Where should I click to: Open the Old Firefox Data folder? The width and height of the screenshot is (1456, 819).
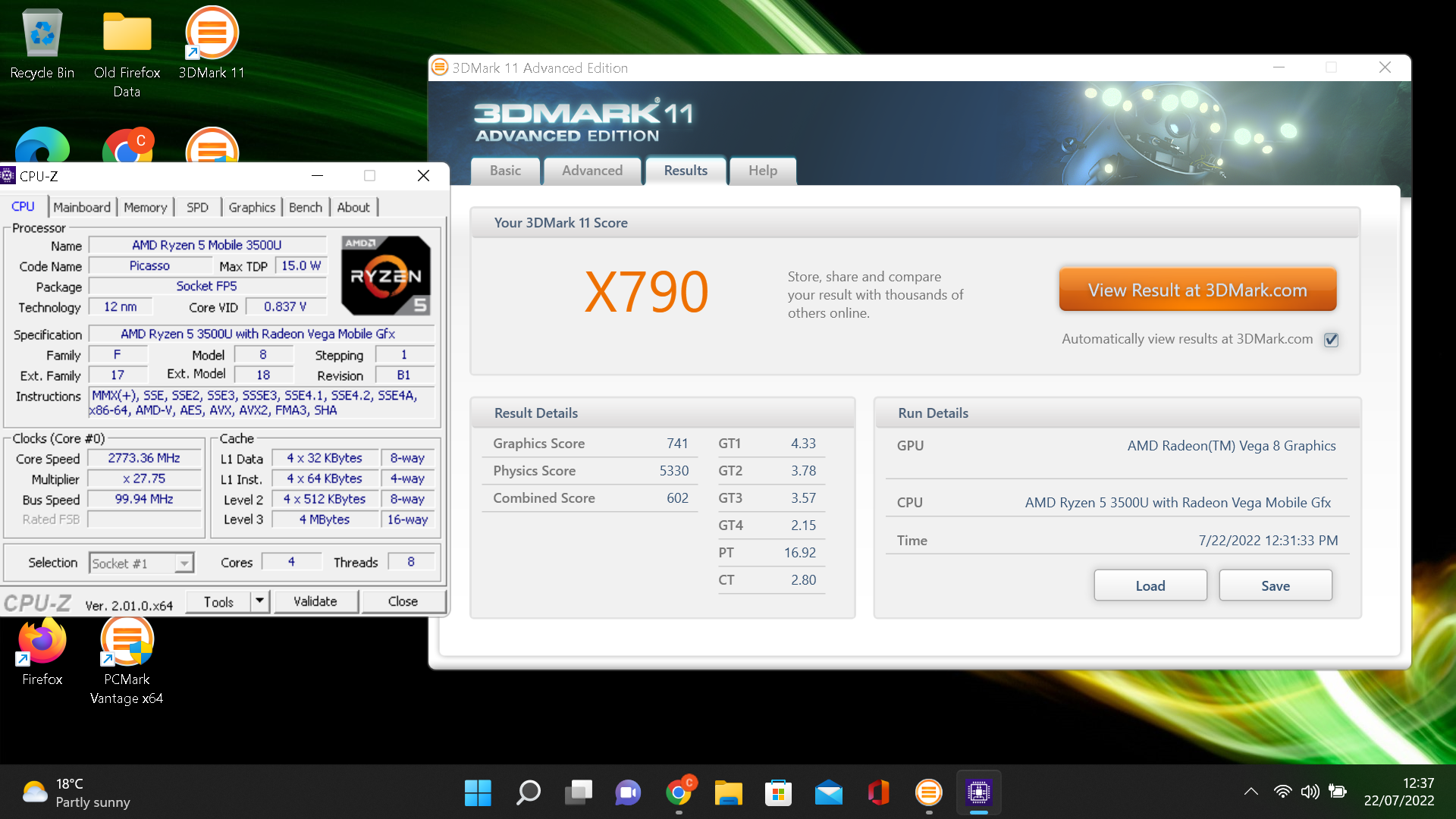click(x=127, y=53)
